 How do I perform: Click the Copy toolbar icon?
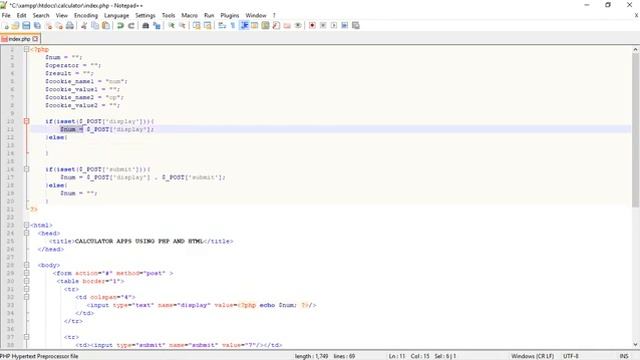pos(95,26)
